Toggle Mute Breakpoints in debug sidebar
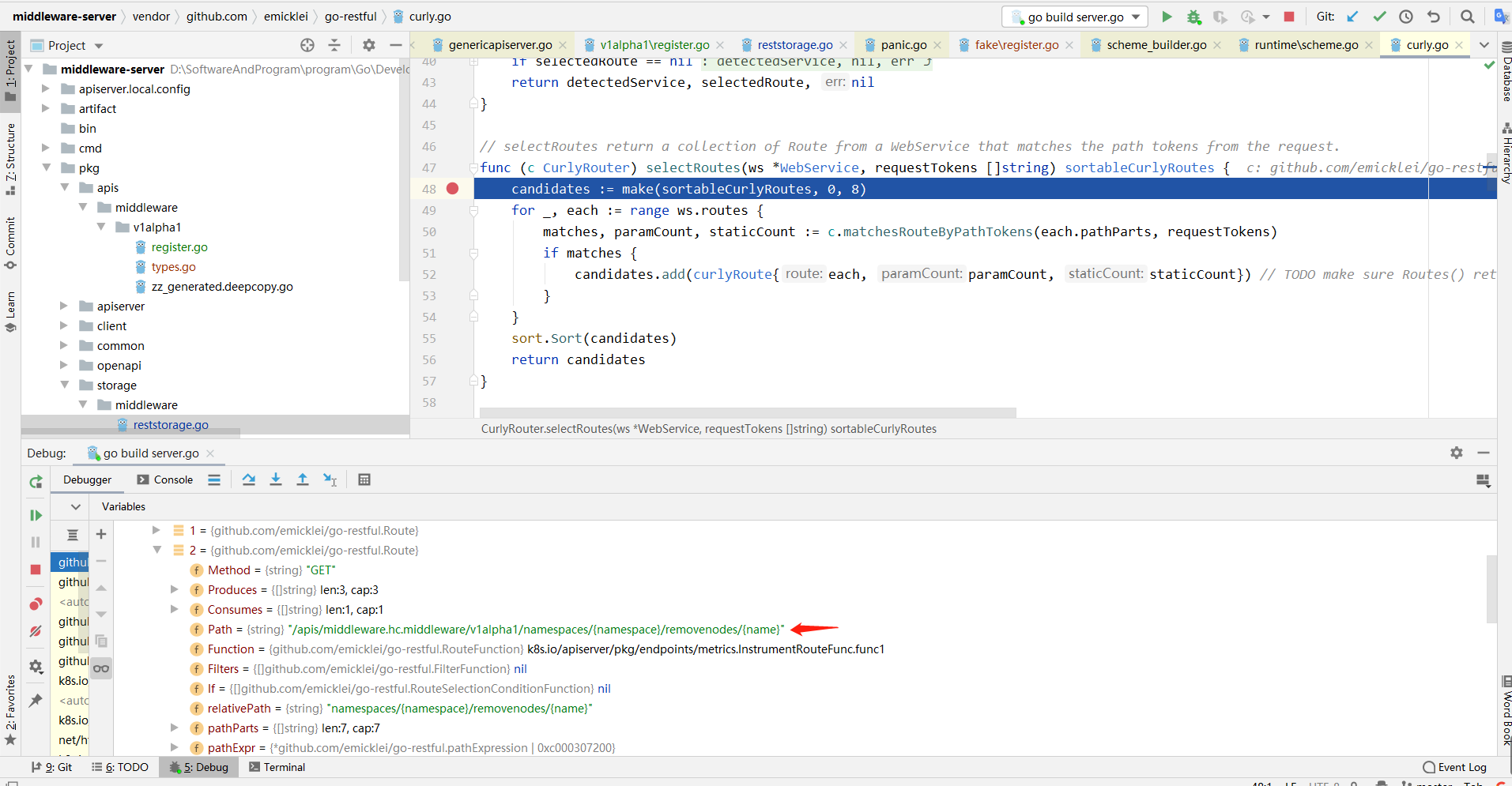The height and width of the screenshot is (786, 1512). coord(36,631)
